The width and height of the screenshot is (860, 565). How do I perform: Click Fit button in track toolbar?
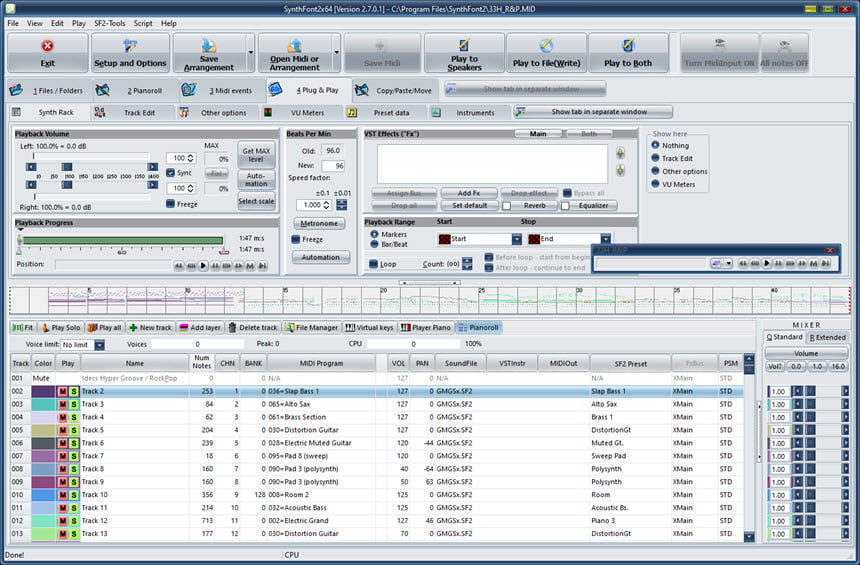[x=22, y=327]
